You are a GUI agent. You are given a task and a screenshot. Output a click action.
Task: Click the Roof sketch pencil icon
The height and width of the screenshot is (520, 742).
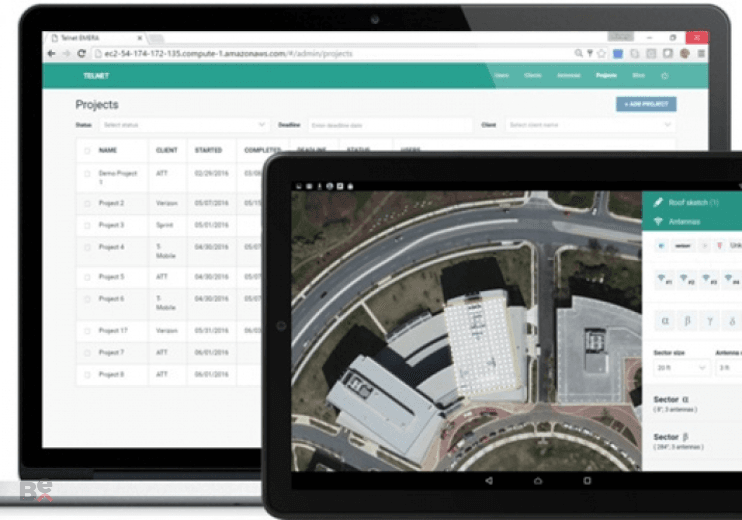coord(658,203)
